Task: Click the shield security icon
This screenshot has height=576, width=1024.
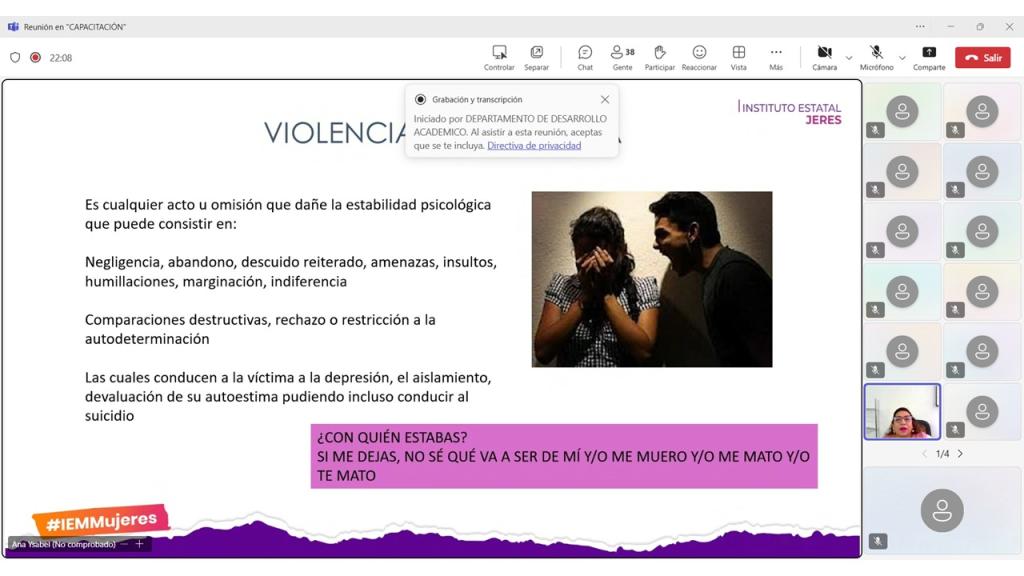Action: coord(15,58)
